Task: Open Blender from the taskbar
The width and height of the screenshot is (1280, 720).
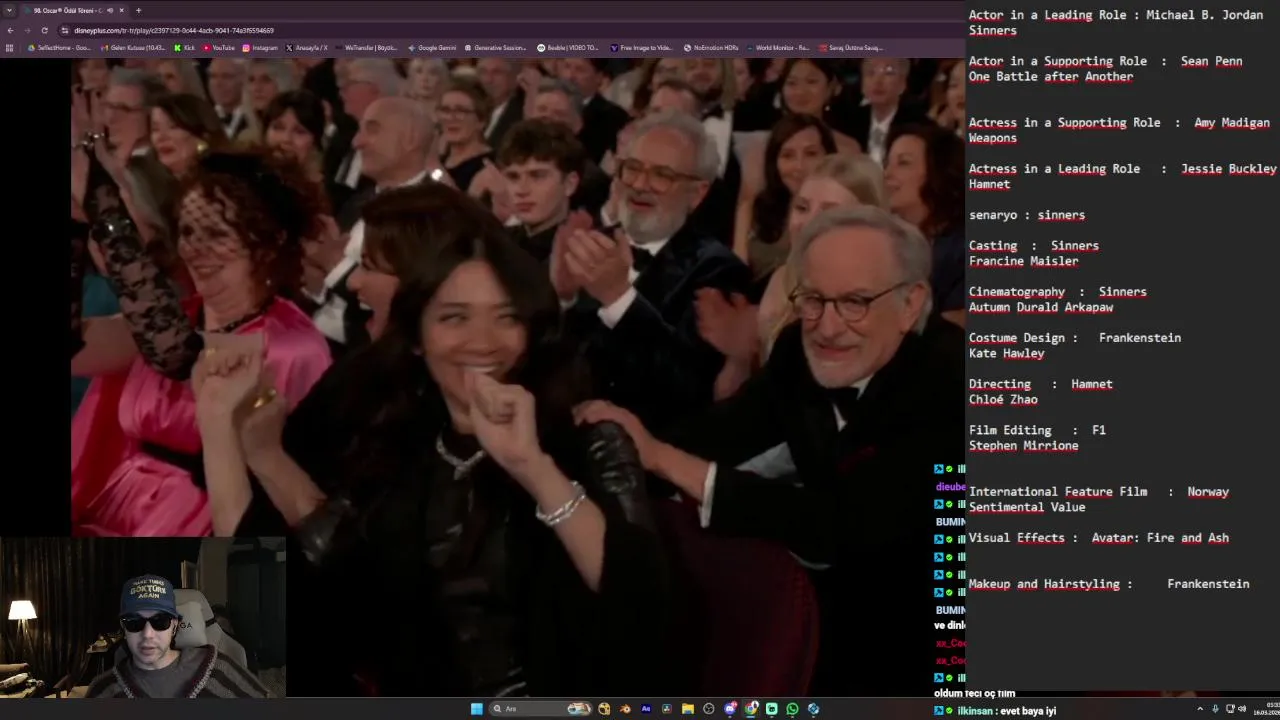Action: [625, 709]
